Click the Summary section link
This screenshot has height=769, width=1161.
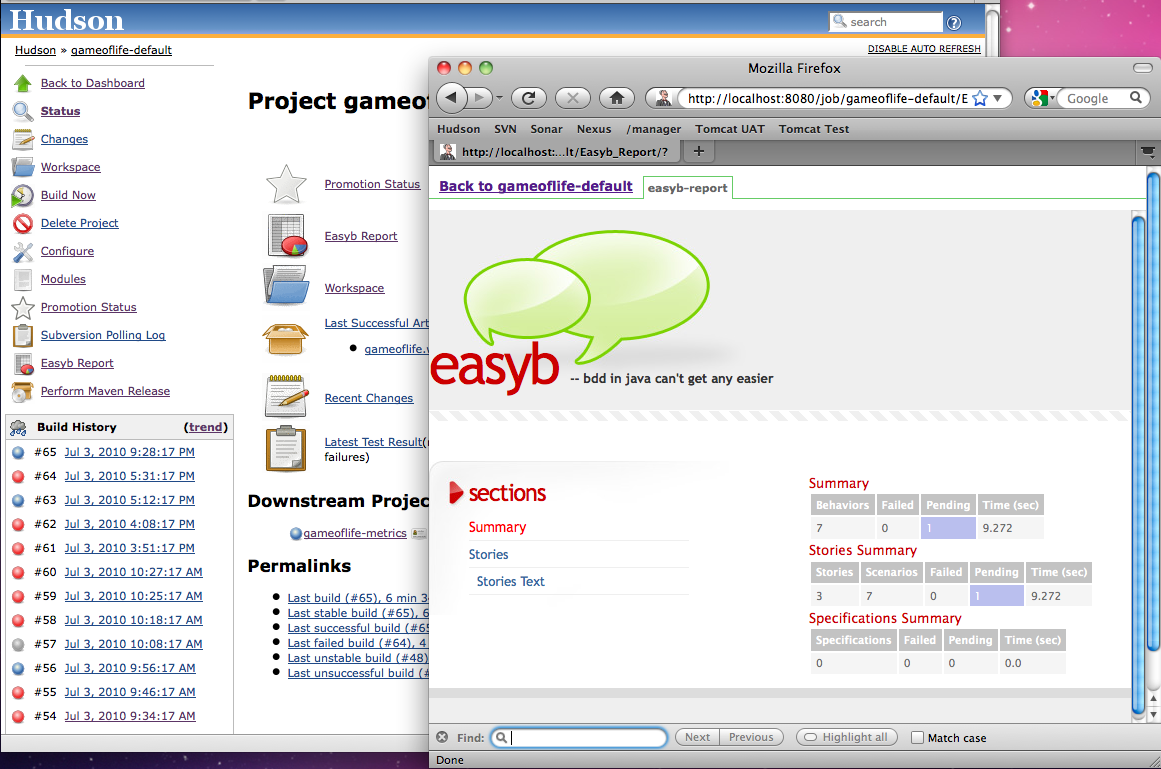pos(498,527)
